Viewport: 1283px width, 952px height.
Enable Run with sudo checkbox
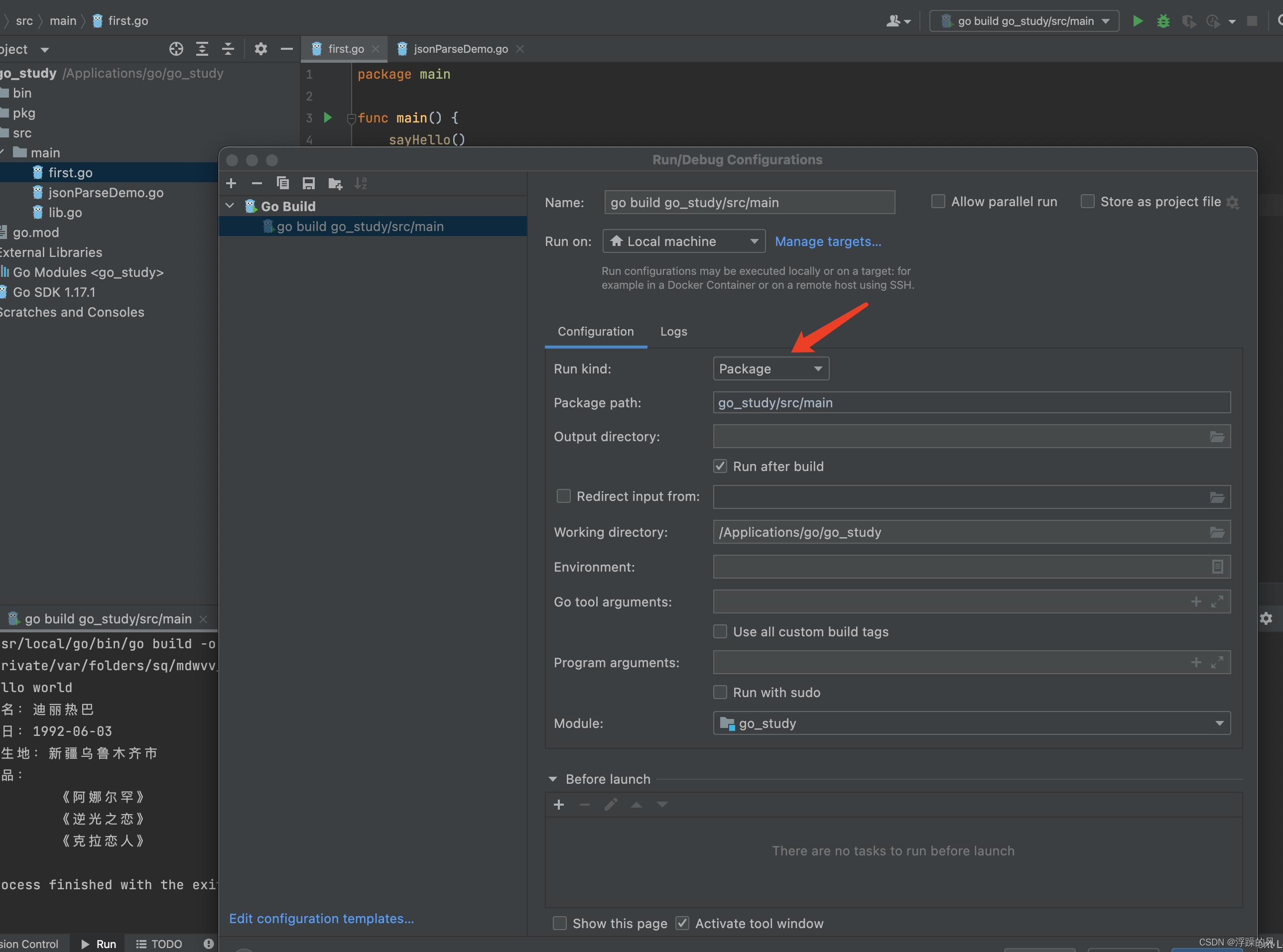(720, 692)
